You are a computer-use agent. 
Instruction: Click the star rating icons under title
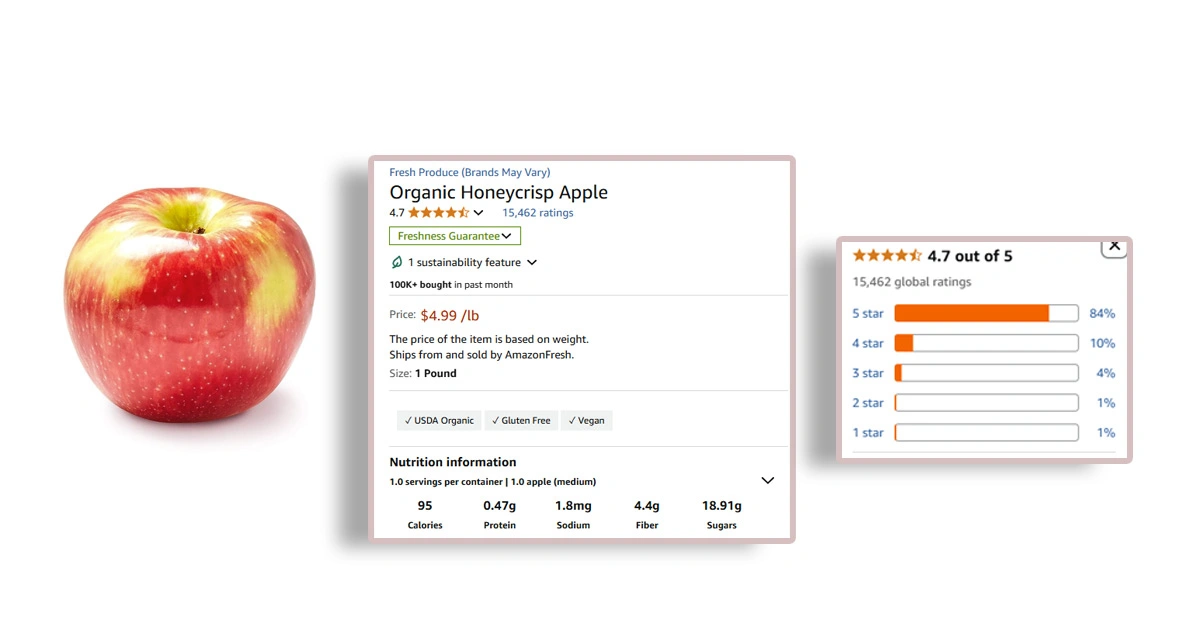[x=438, y=213]
